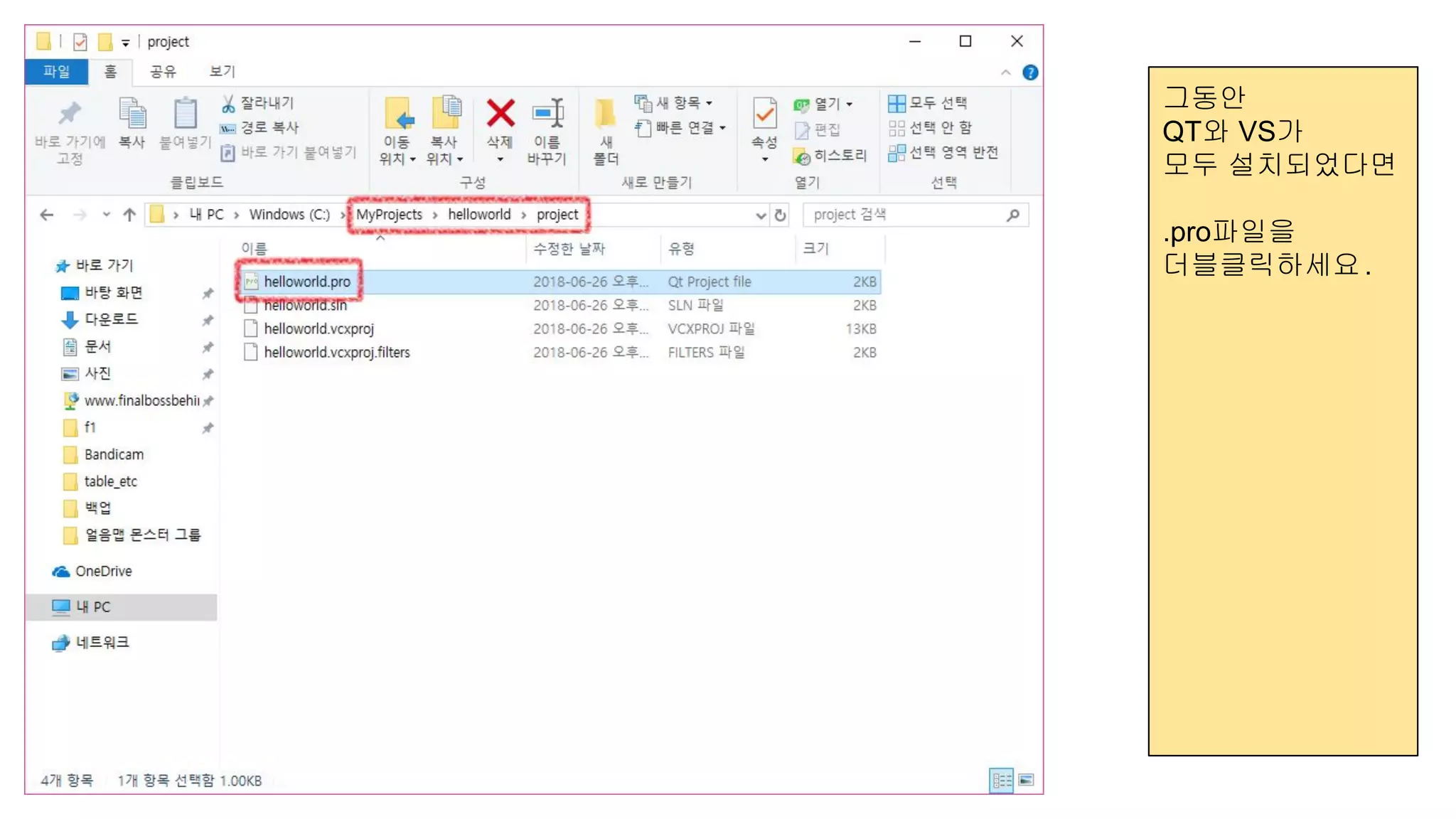Click the helloworld breadcrumb in the address bar
This screenshot has height=819, width=1456.
[x=479, y=215]
